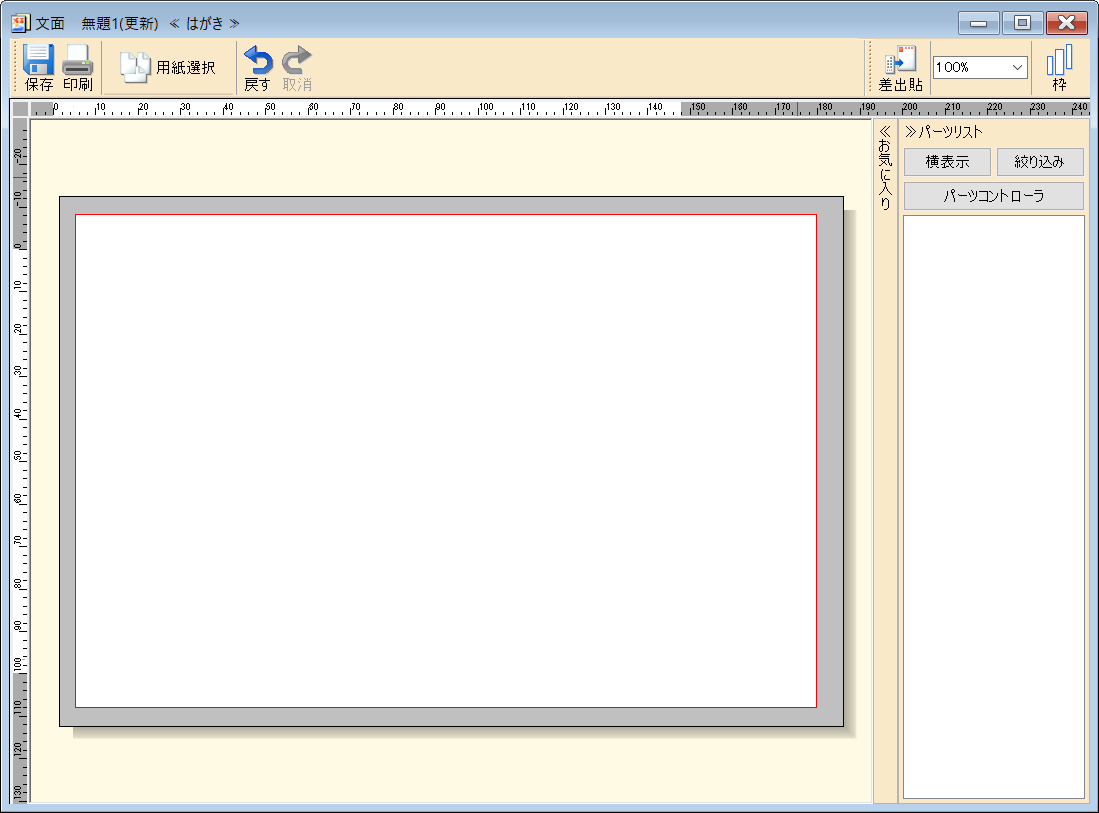Click the blank white postcard canvas
Screen dimensions: 1099x813
click(445, 460)
